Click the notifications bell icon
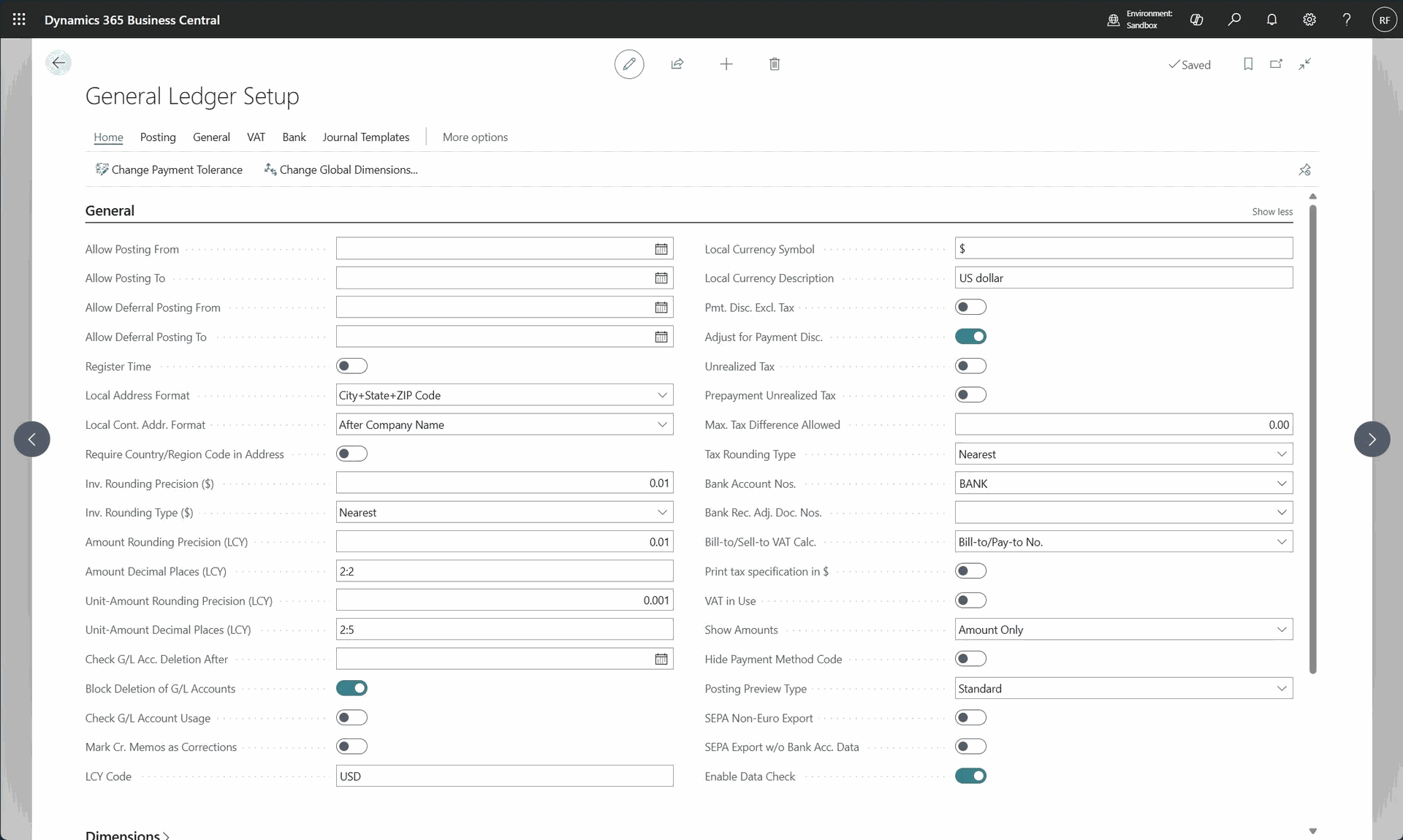Screen dimensions: 1403x840 [x=1271, y=20]
